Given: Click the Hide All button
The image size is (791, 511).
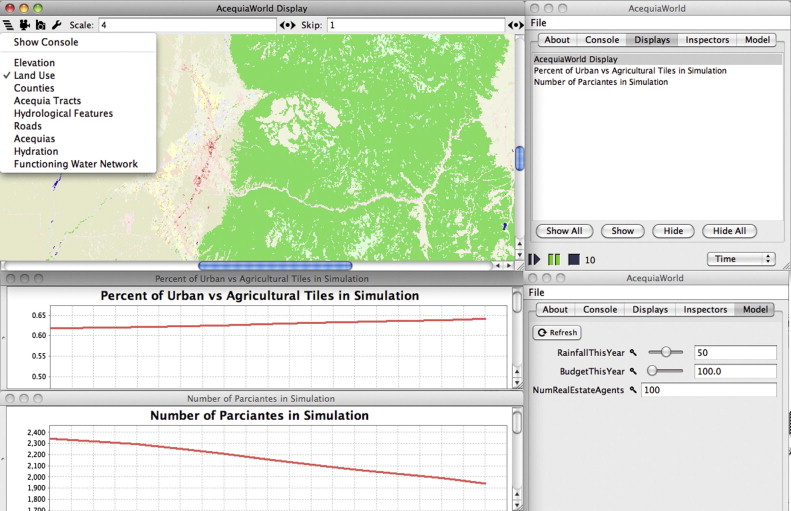Looking at the screenshot, I should pyautogui.click(x=729, y=231).
